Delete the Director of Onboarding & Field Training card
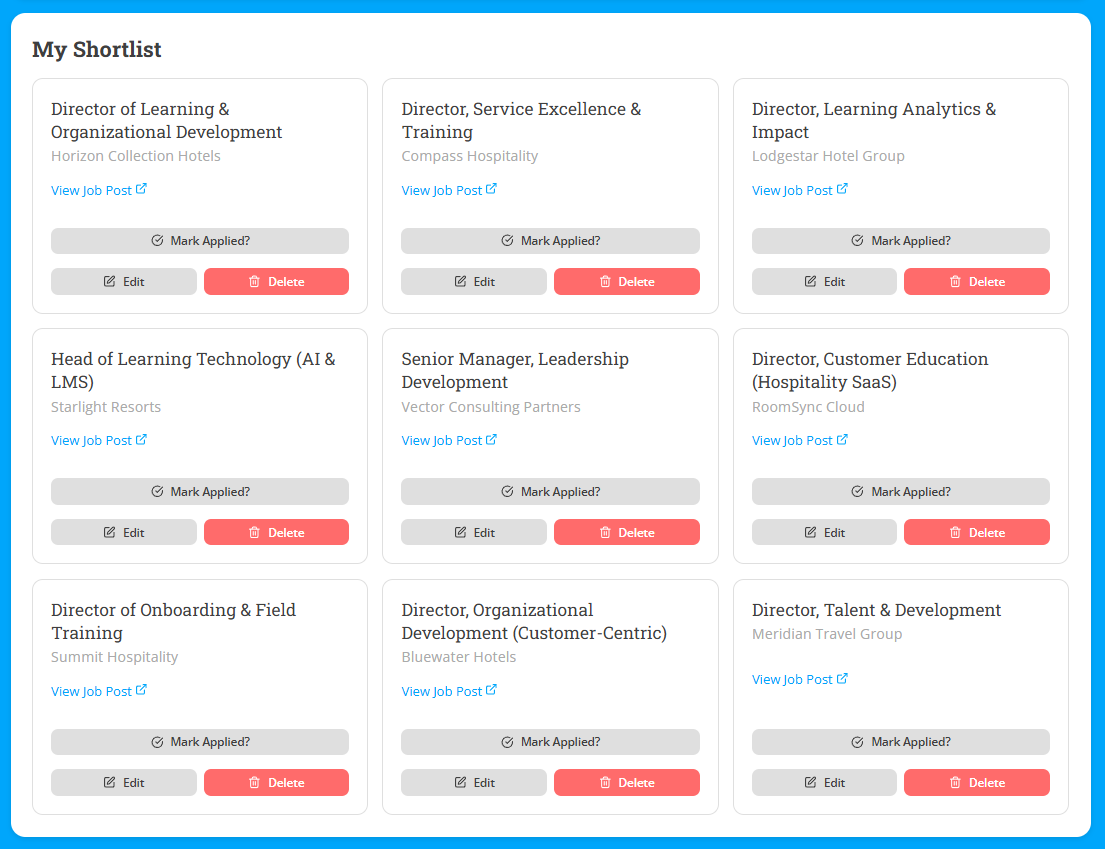 click(x=276, y=782)
